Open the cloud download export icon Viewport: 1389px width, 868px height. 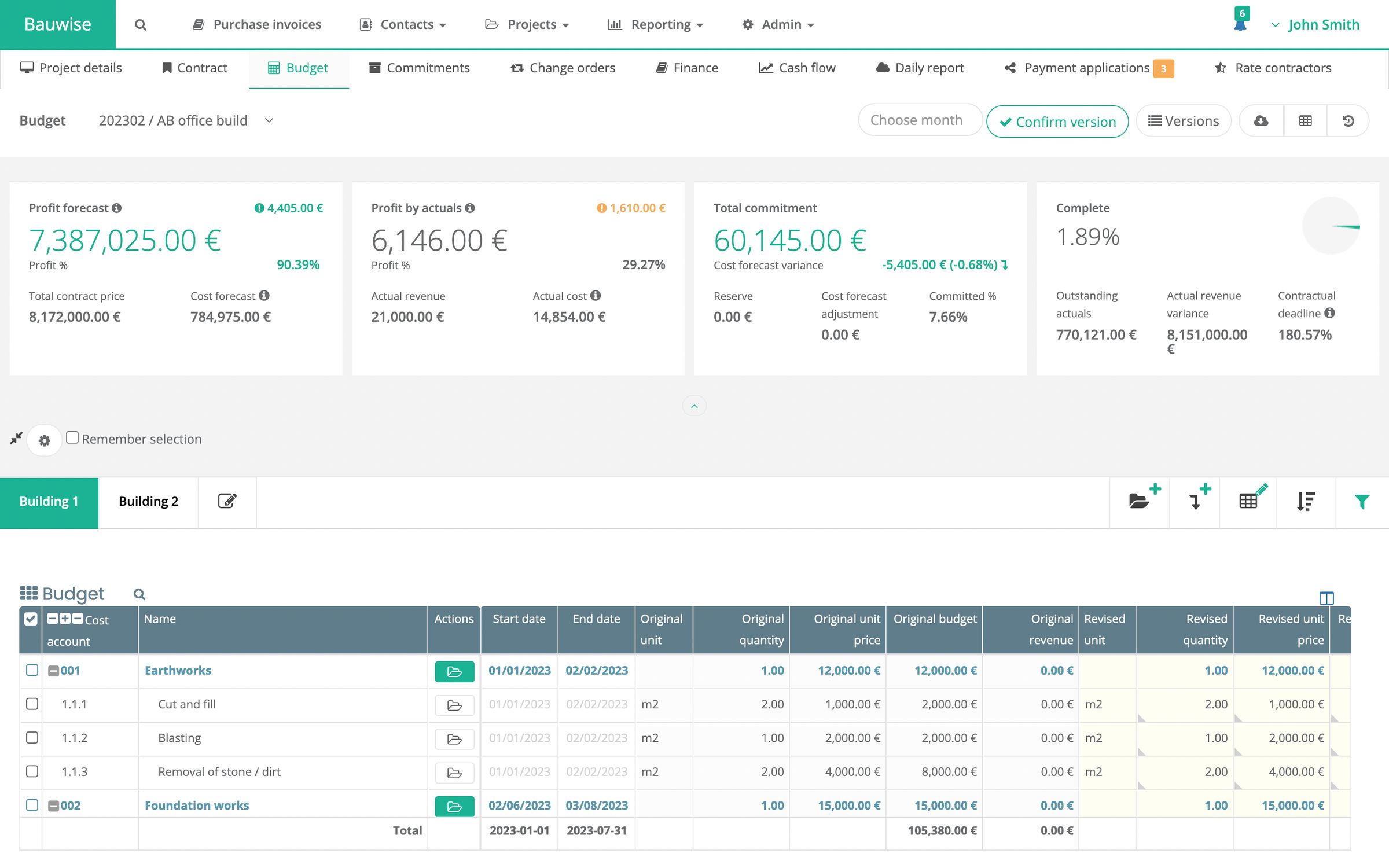(1261, 120)
